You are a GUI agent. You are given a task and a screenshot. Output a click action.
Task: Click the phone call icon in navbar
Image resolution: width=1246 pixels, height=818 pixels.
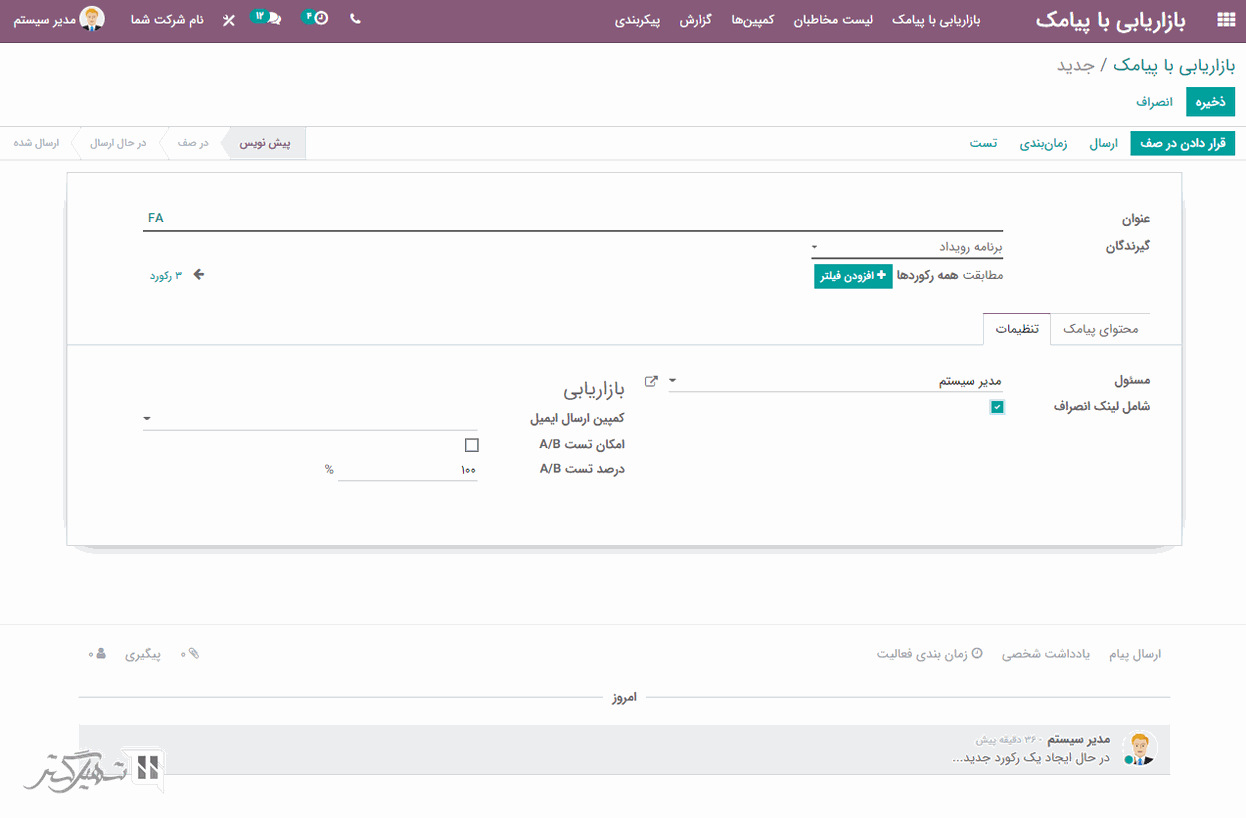coord(355,19)
